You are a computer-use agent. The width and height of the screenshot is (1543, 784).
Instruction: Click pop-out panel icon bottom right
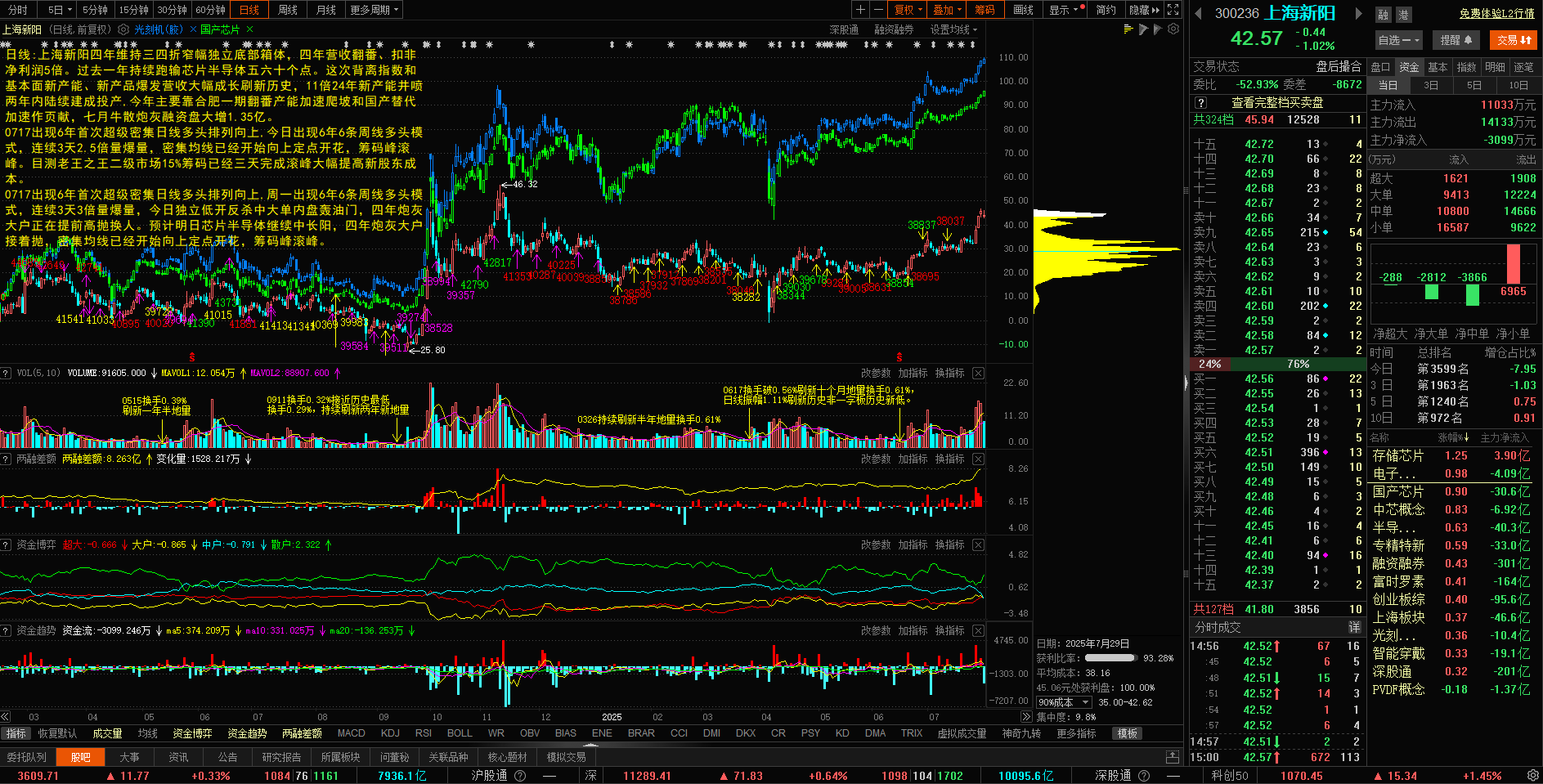click(x=1173, y=757)
